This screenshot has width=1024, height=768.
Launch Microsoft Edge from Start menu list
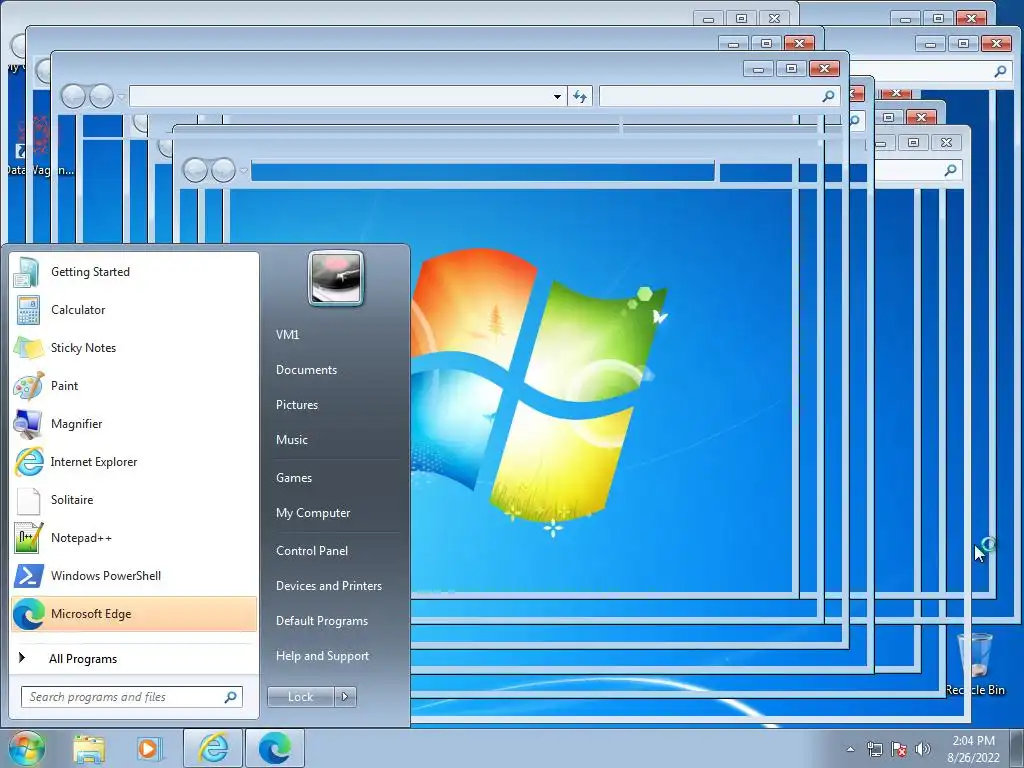click(x=135, y=614)
